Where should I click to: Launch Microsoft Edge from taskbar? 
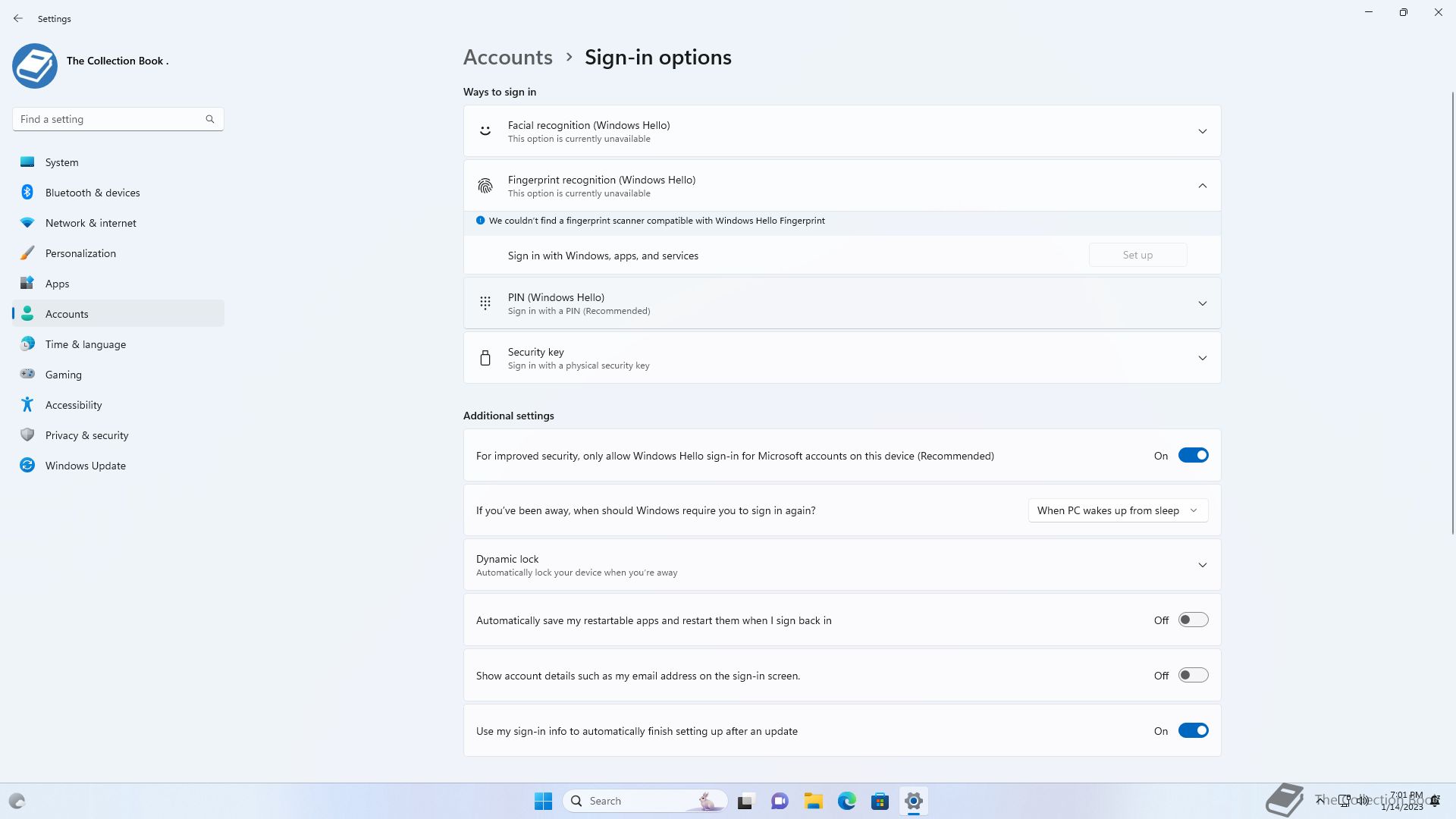[x=847, y=801]
